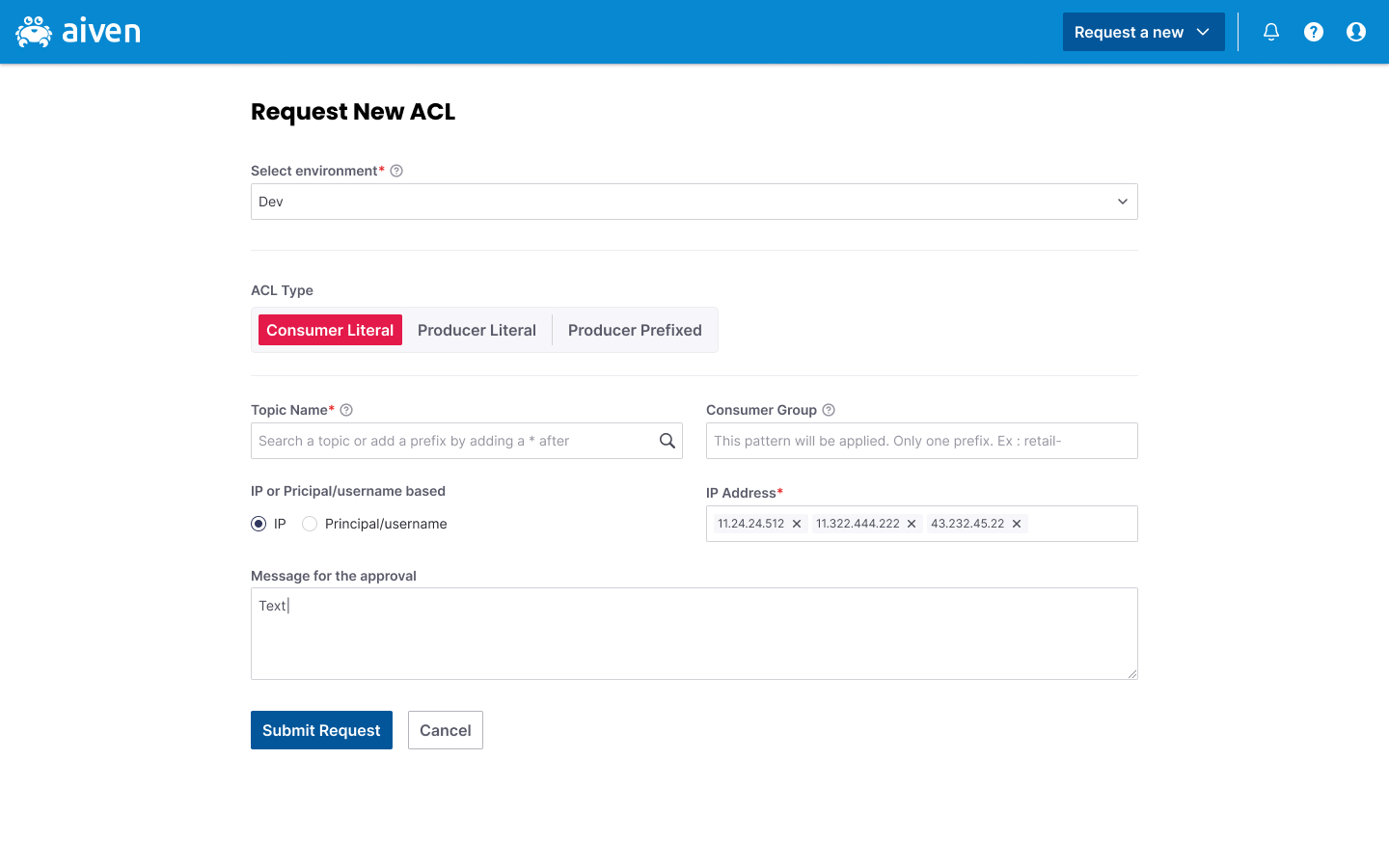Switch to Producer Literal ACL type

click(x=477, y=330)
